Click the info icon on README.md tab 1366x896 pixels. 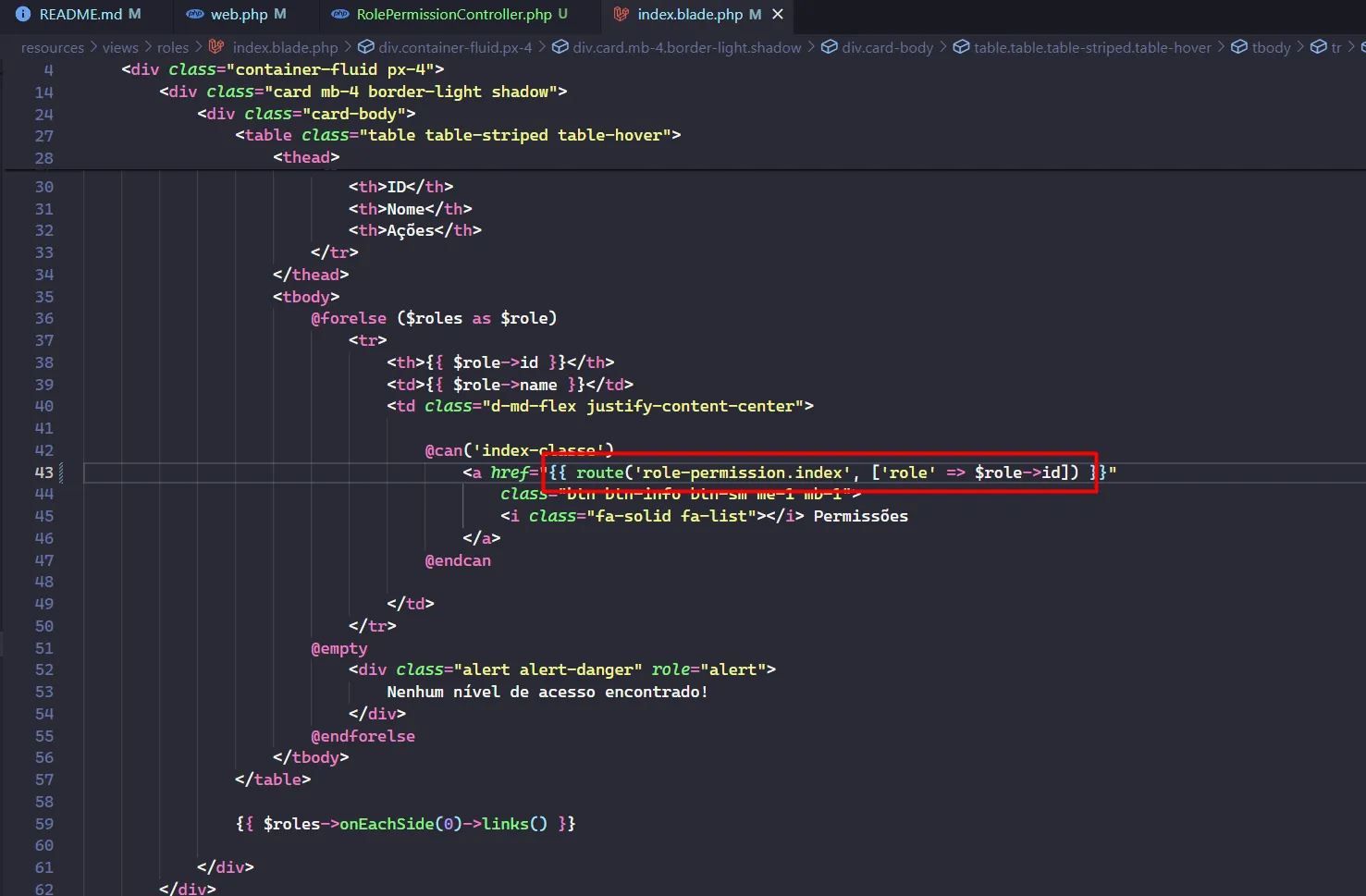(23, 14)
